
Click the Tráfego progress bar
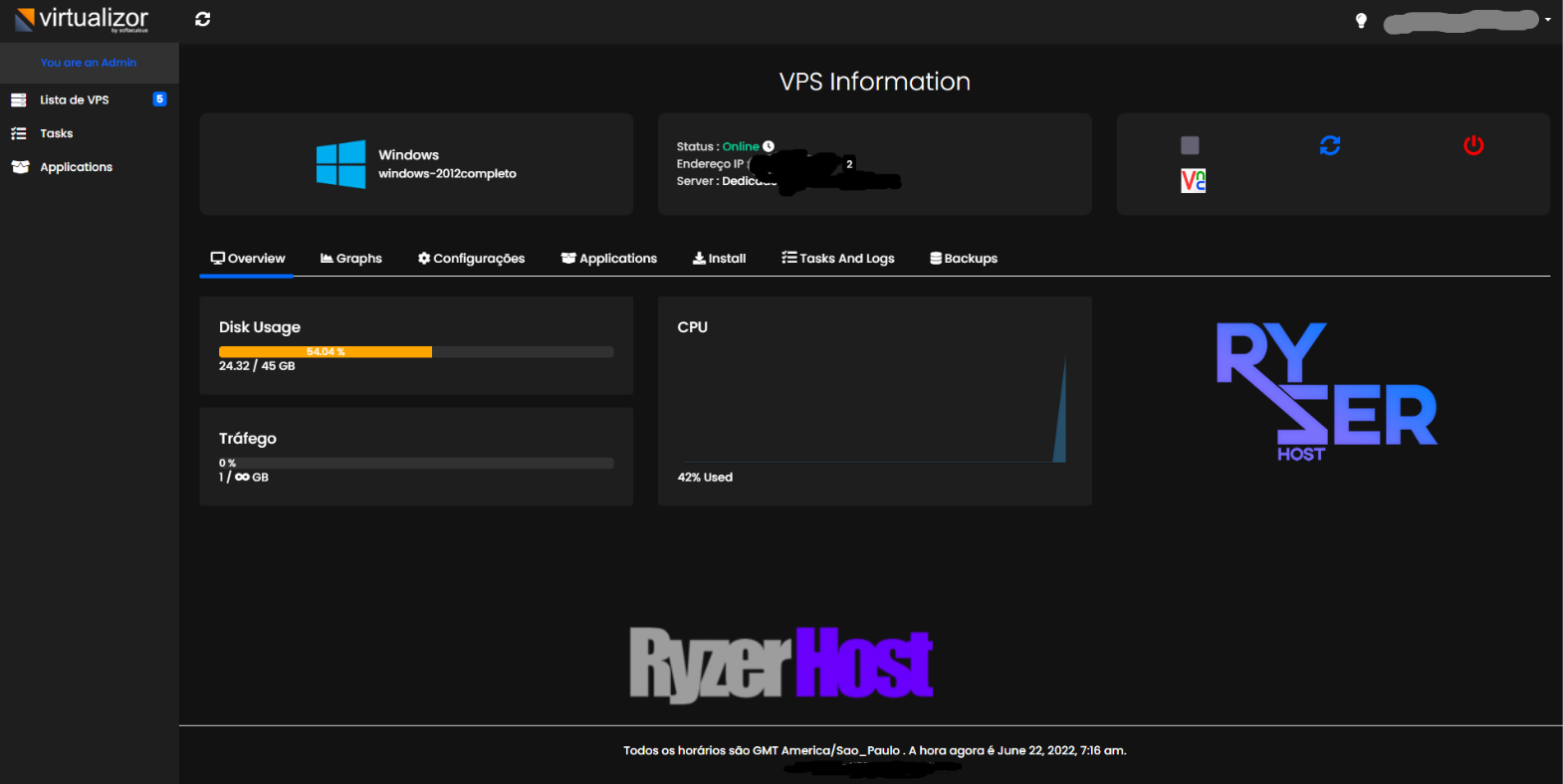(416, 463)
